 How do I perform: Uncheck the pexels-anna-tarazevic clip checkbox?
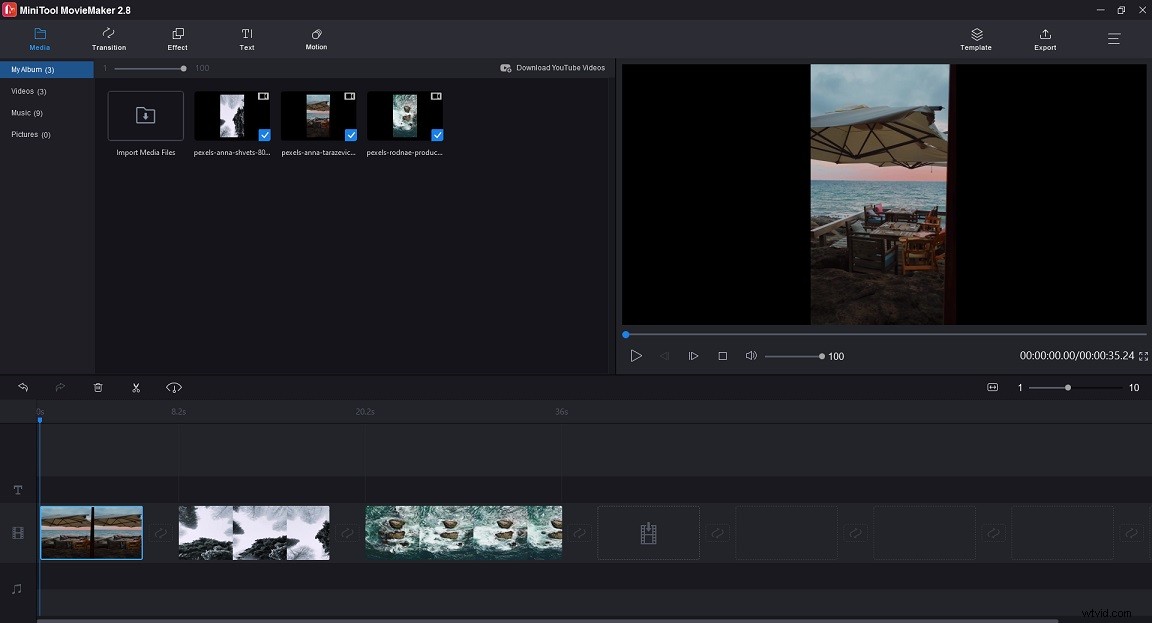click(350, 135)
